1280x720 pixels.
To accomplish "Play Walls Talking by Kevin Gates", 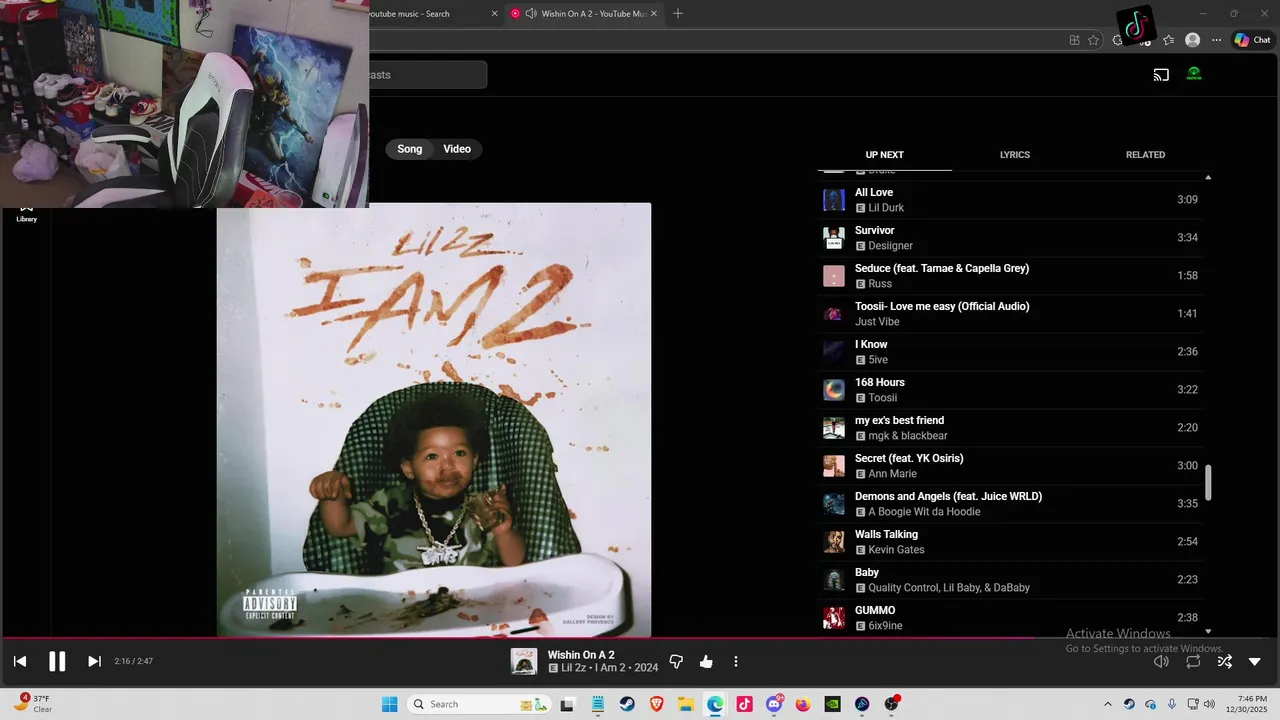I will coord(1010,542).
